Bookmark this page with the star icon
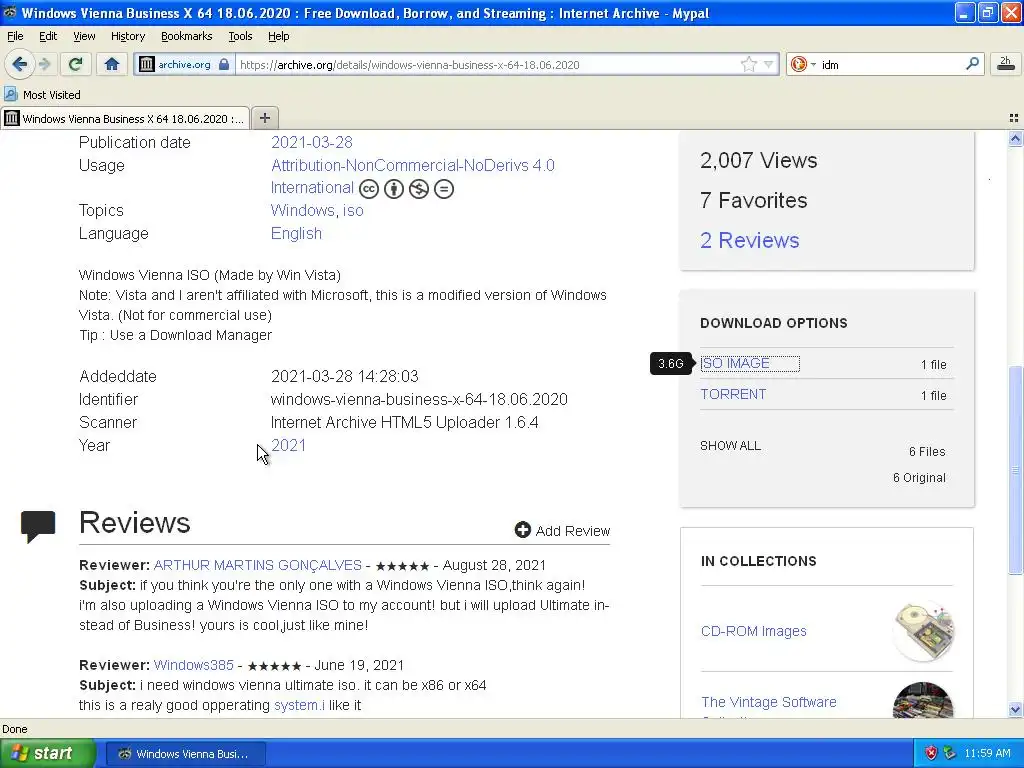 click(x=748, y=64)
